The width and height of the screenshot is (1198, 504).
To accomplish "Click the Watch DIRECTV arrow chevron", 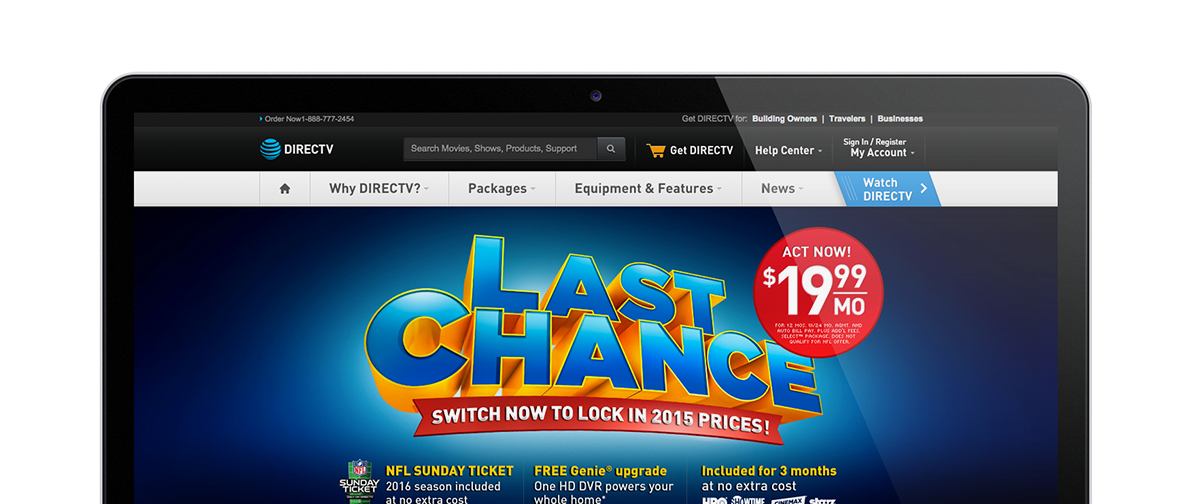I will point(924,188).
